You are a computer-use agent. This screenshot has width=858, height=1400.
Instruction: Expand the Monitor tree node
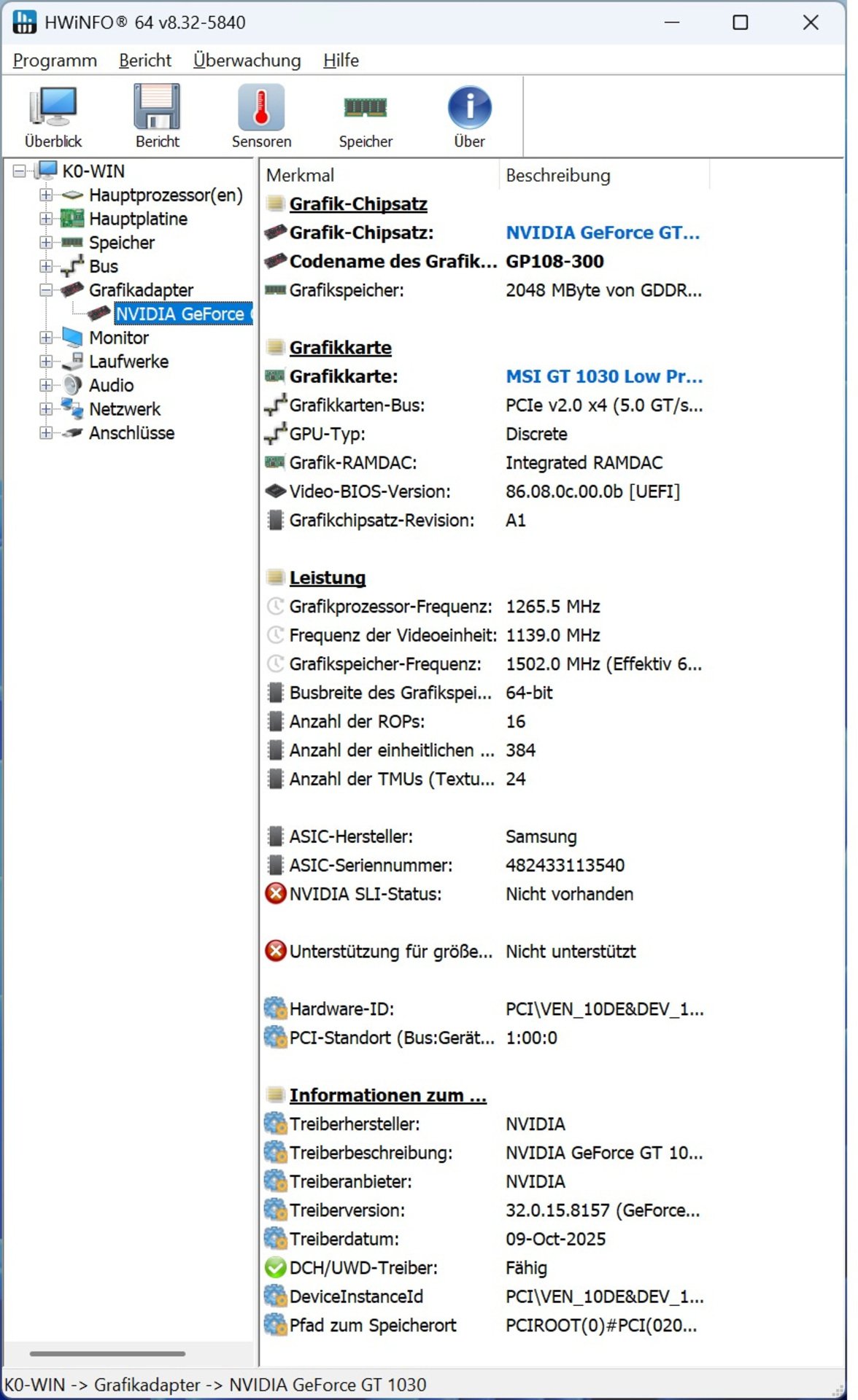pos(46,338)
